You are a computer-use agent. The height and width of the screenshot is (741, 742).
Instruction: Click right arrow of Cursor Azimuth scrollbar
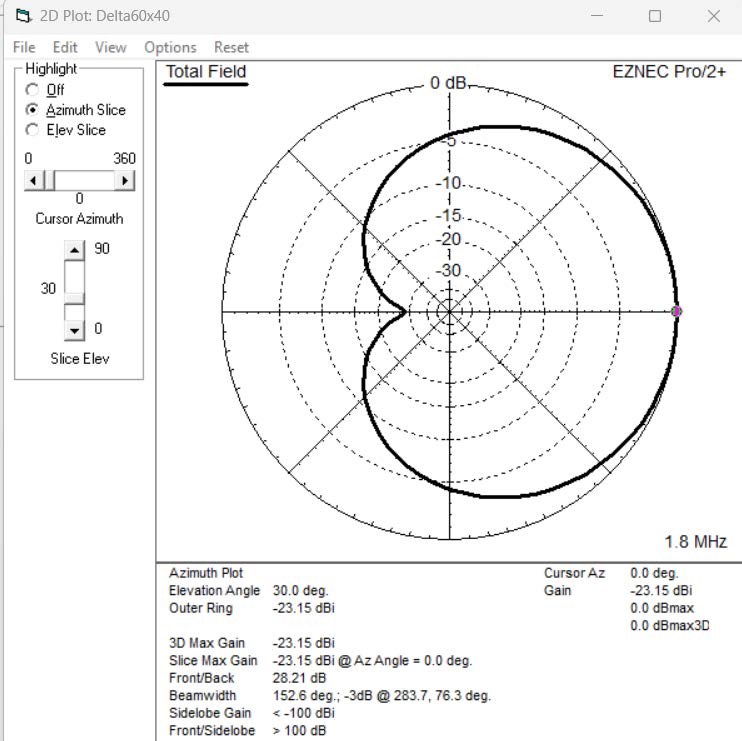pyautogui.click(x=125, y=180)
